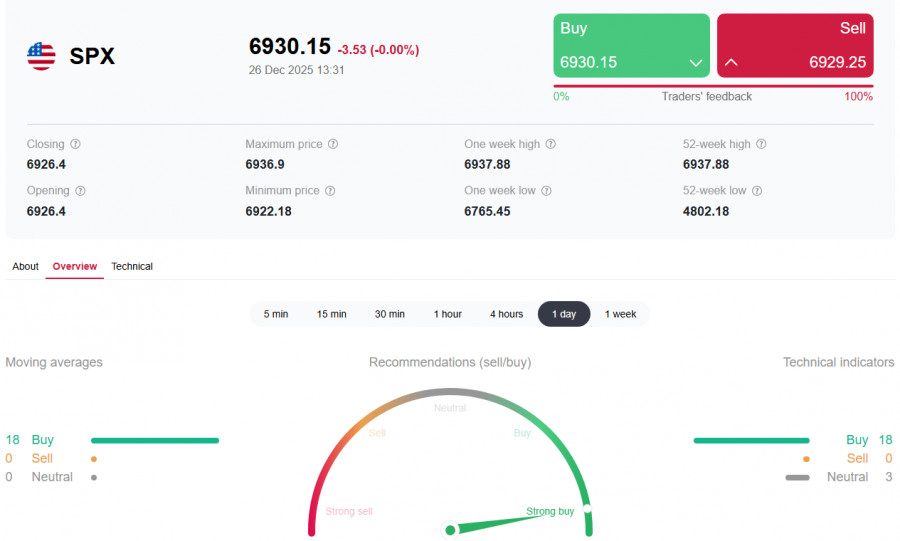The width and height of the screenshot is (900, 541).
Task: Click the help icon beside One week high
Action: pos(550,144)
